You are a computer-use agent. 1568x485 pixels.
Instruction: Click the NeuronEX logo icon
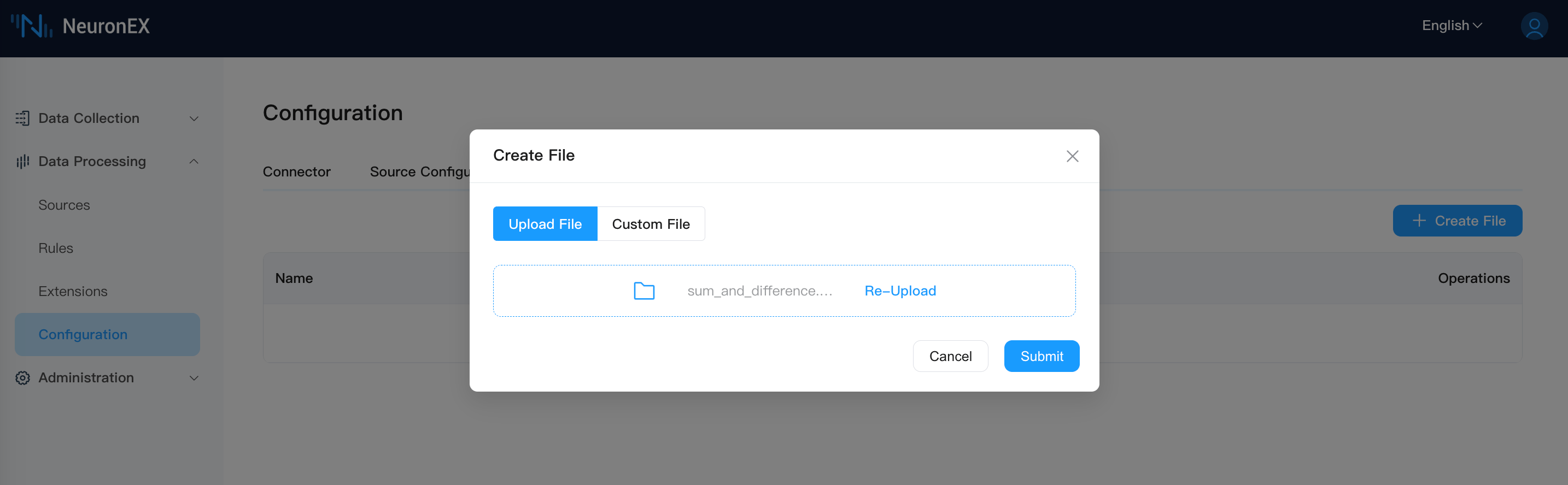(x=32, y=26)
